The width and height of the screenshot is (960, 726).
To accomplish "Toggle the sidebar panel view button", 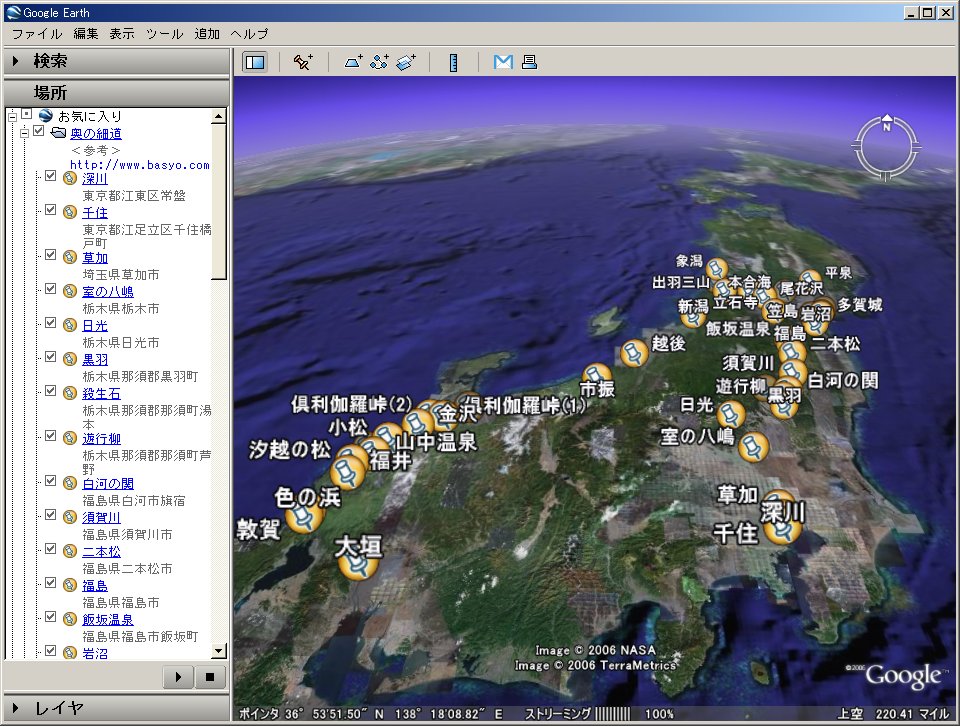I will click(x=255, y=62).
